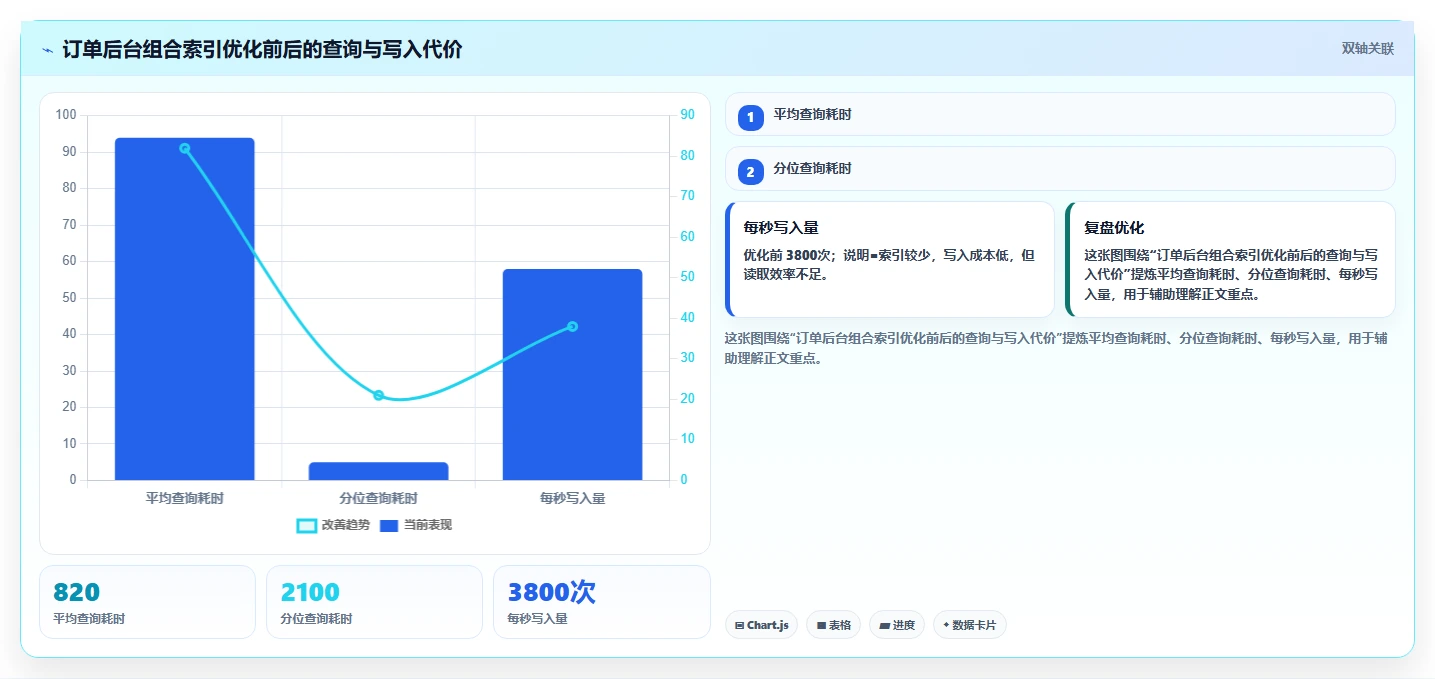The width and height of the screenshot is (1435, 679).
Task: Click the diamond icon in 数据卡片 tag
Action: click(946, 625)
